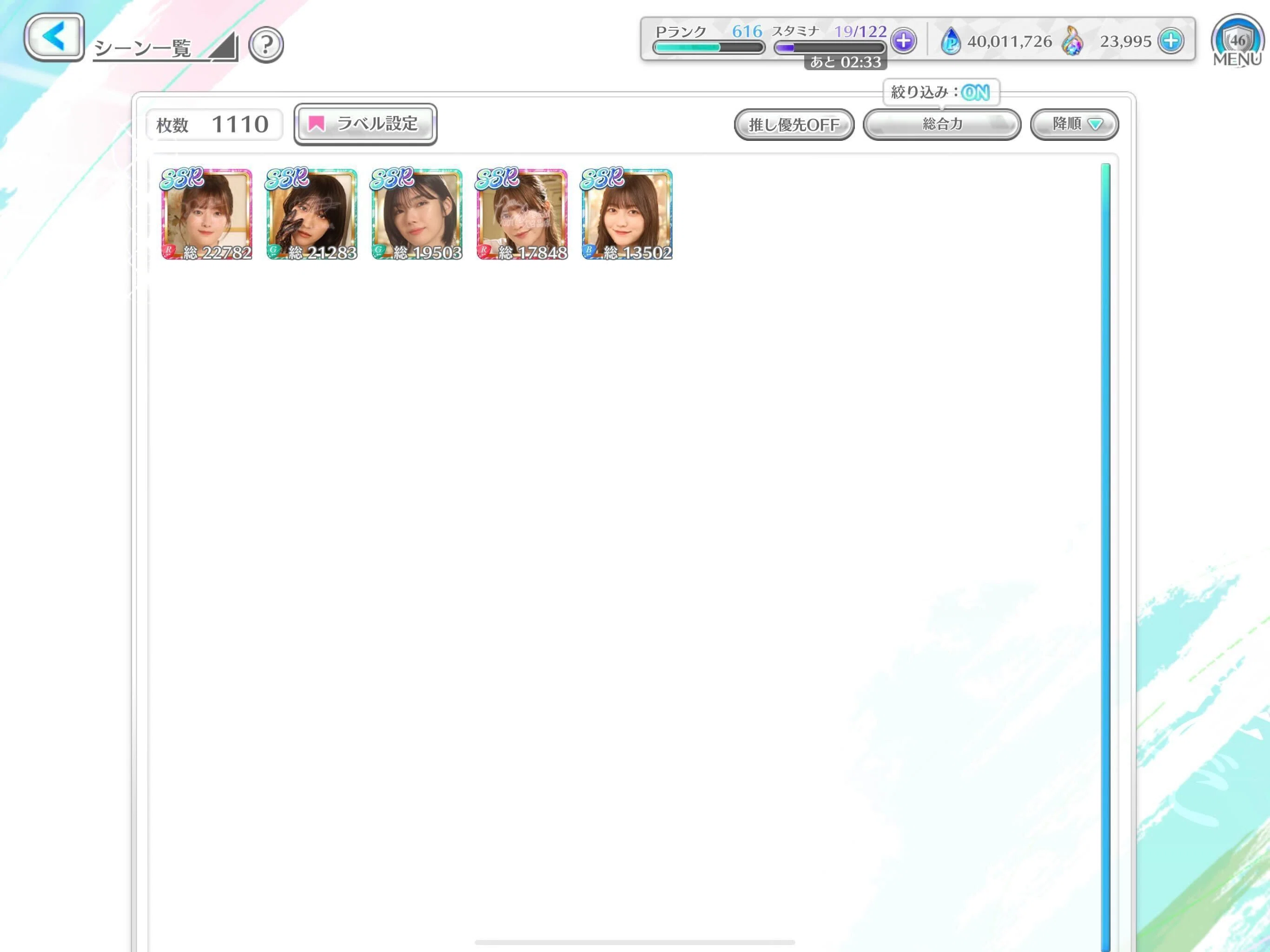Click the 40,011,726 points value
This screenshot has width=1270, height=952.
1009,41
